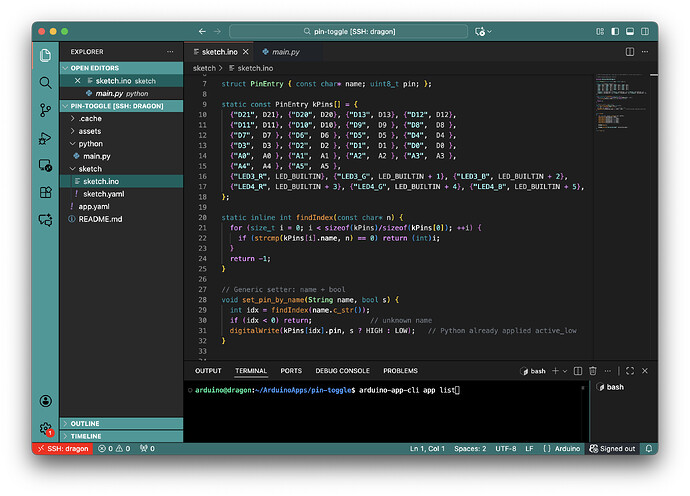Open terminal panel ellipsis menu
This screenshot has width=690, height=496.
[x=608, y=371]
